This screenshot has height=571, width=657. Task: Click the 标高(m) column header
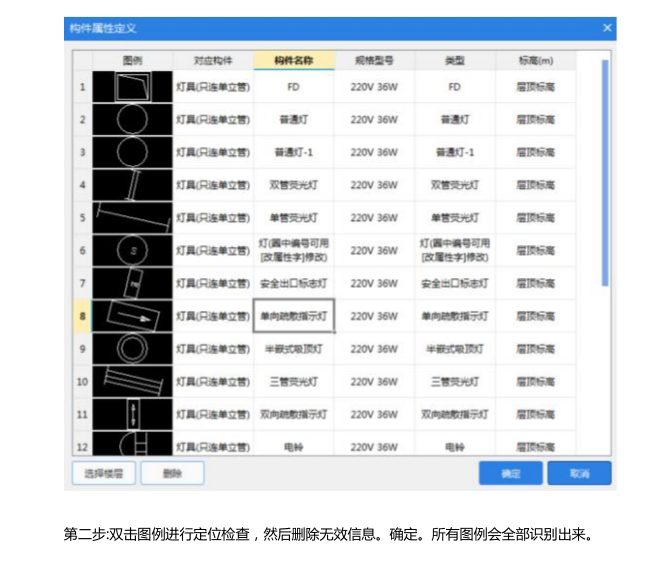point(535,60)
